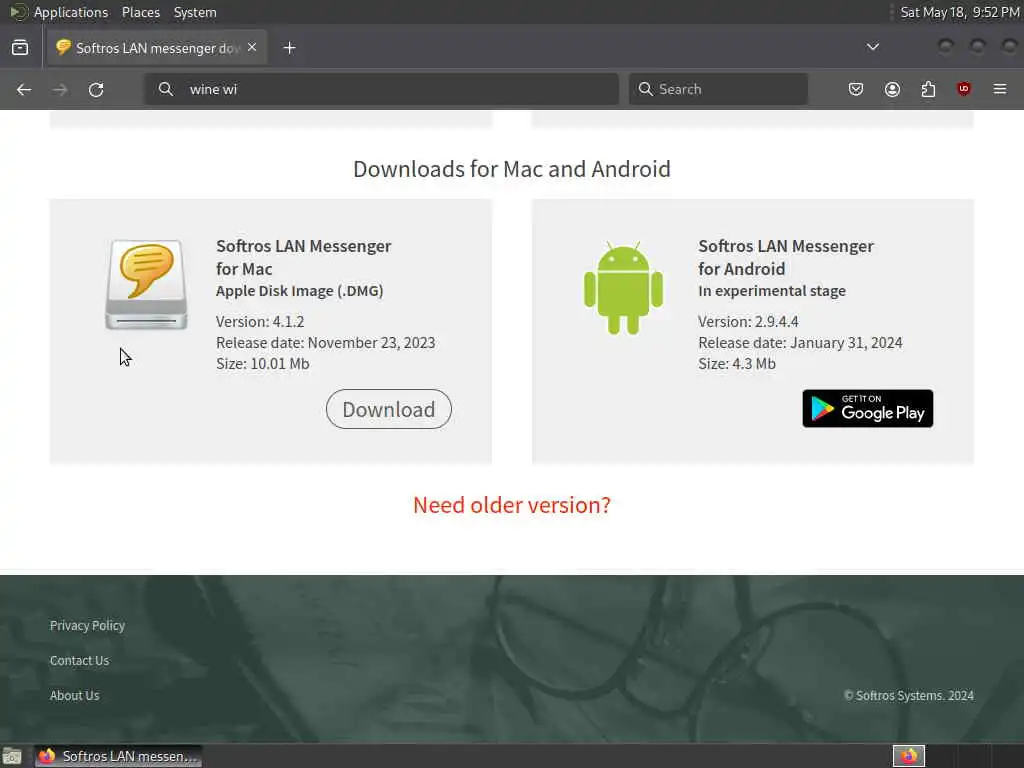Reload the current page
Image resolution: width=1024 pixels, height=768 pixels.
(x=96, y=89)
